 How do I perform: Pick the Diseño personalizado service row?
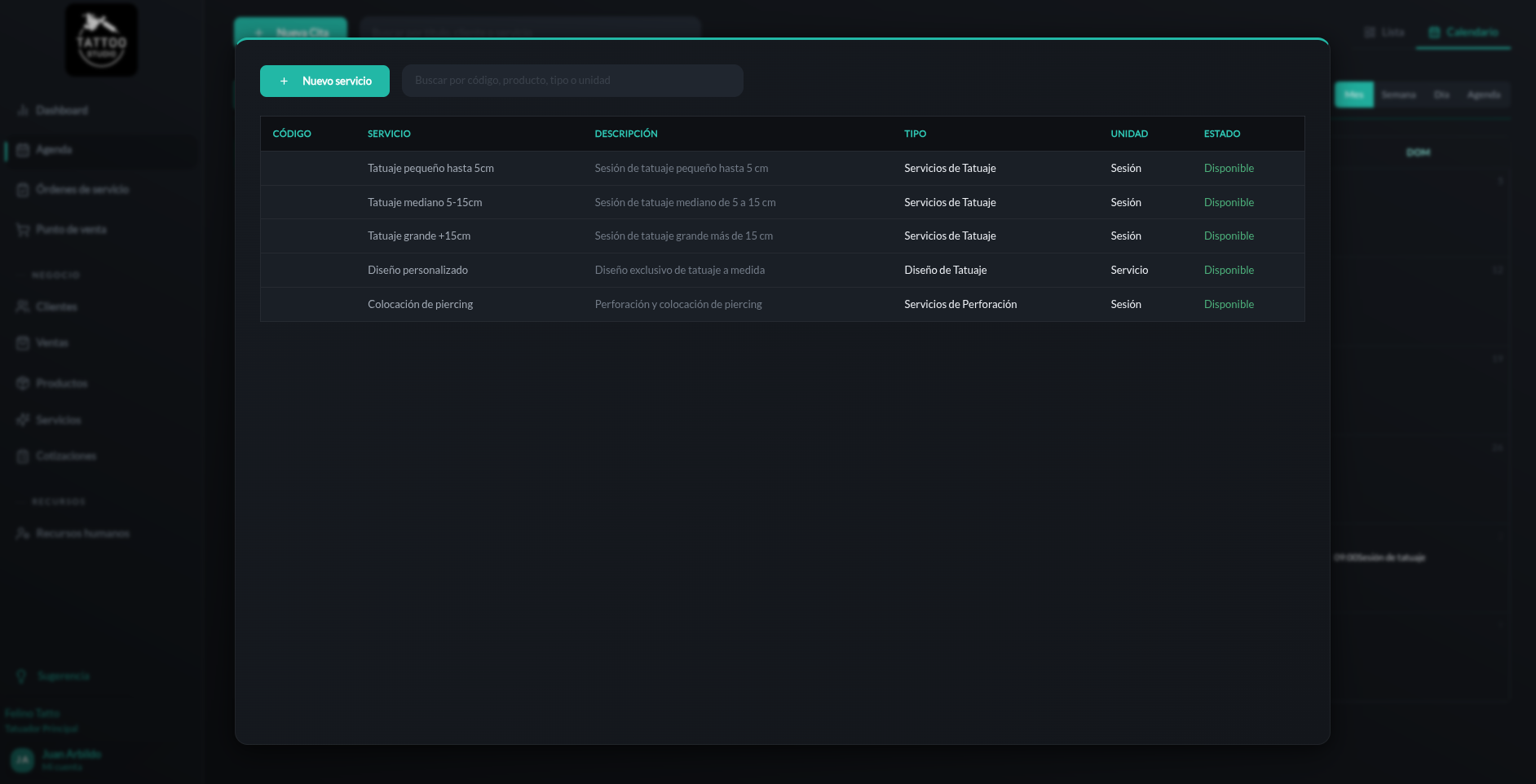782,271
